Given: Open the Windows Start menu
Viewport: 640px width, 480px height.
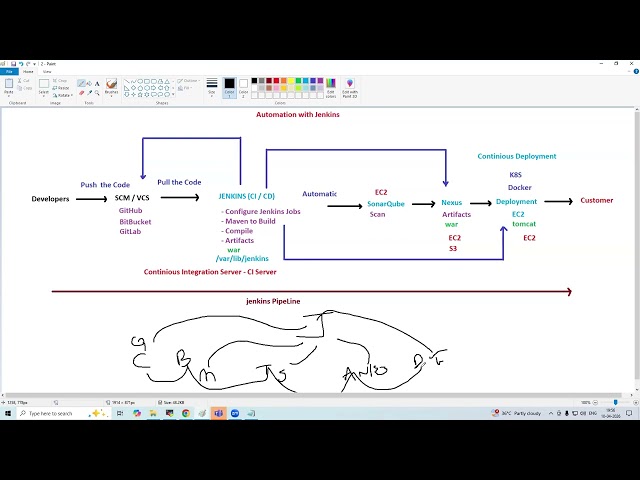Looking at the screenshot, I should click(8, 413).
